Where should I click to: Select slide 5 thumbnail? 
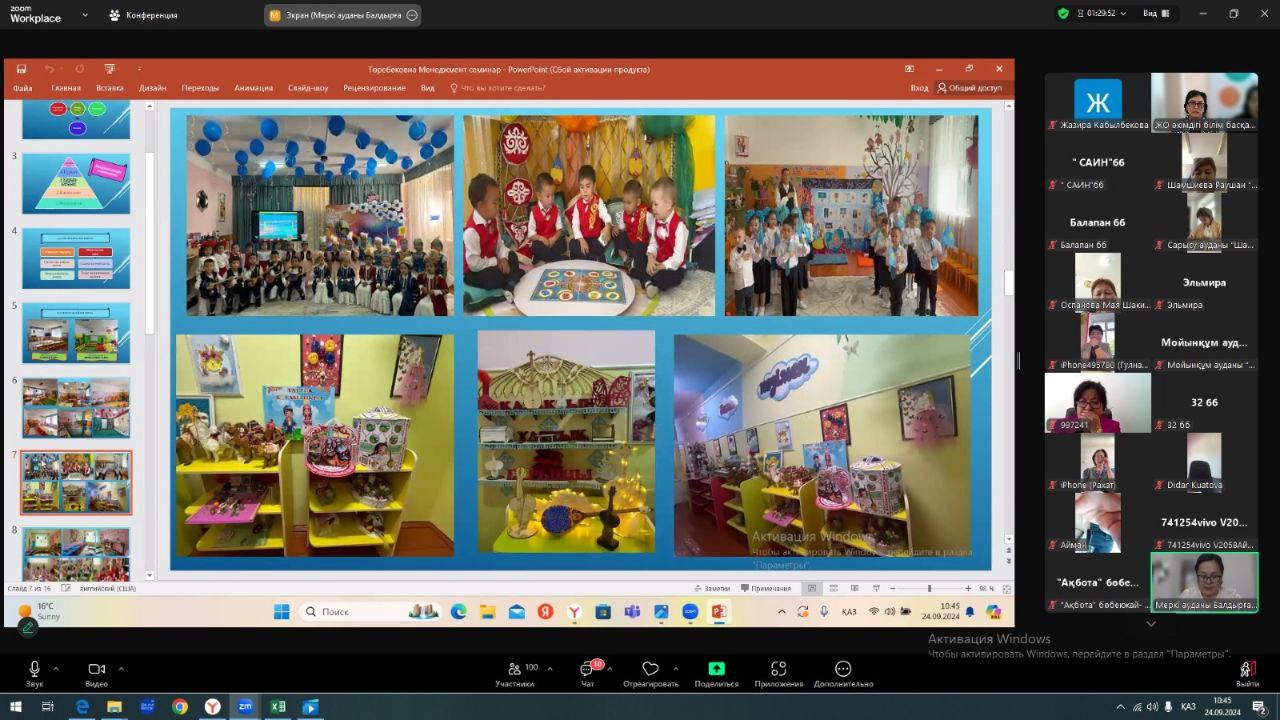tap(76, 333)
